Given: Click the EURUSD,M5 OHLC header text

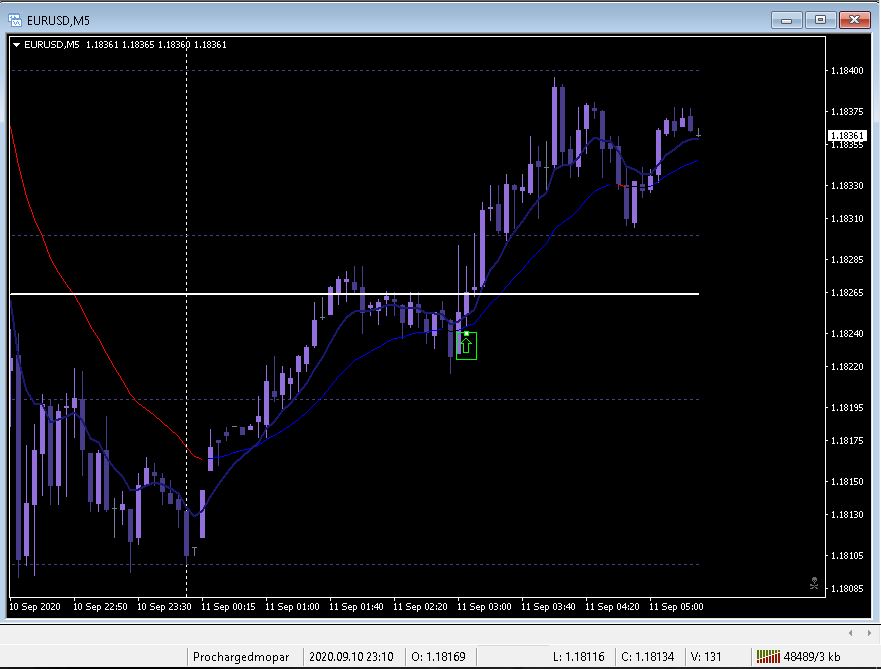Looking at the screenshot, I should pos(125,45).
